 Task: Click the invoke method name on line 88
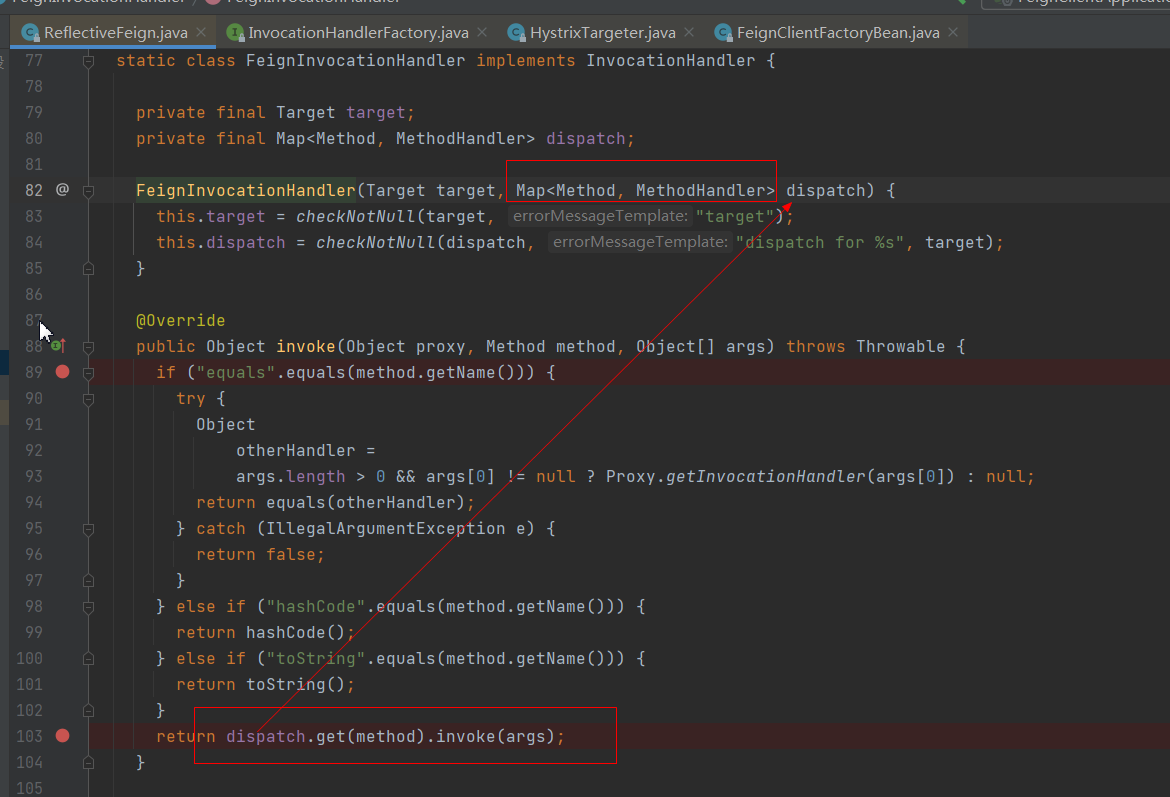click(306, 347)
